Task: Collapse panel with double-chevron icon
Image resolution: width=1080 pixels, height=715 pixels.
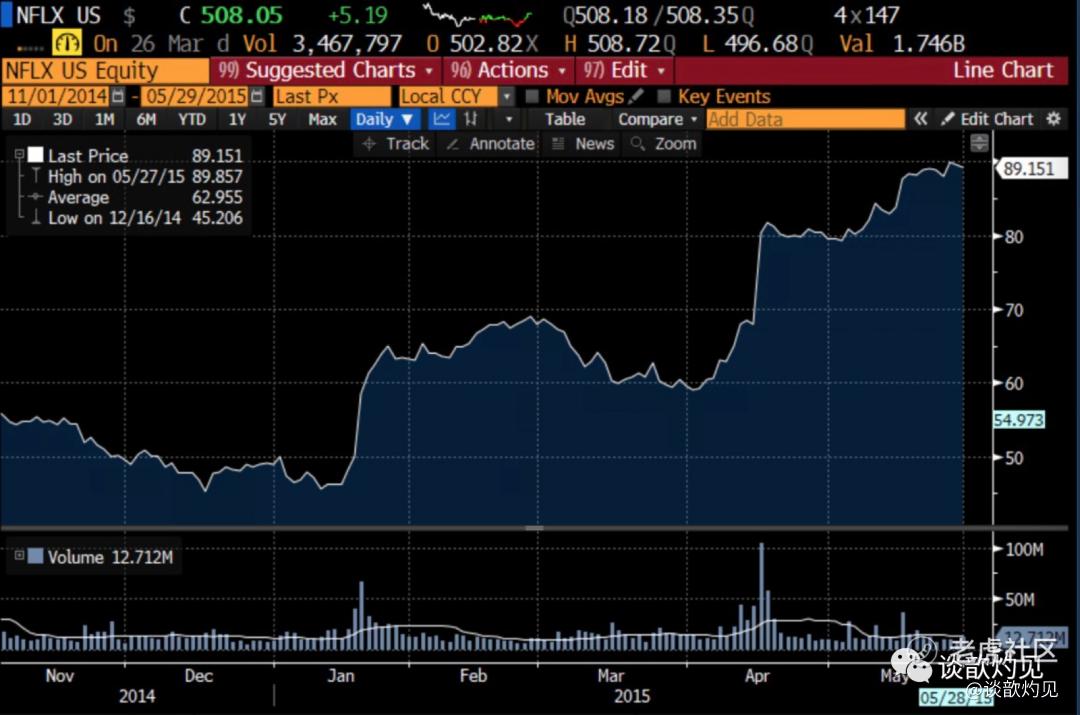Action: tap(920, 118)
